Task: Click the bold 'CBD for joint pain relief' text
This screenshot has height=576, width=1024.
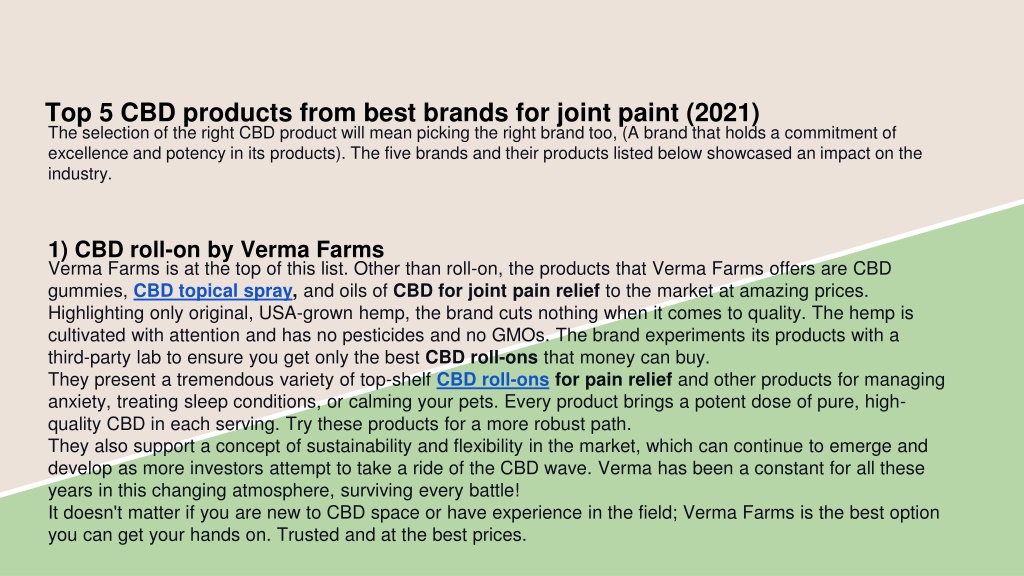Action: coord(496,291)
